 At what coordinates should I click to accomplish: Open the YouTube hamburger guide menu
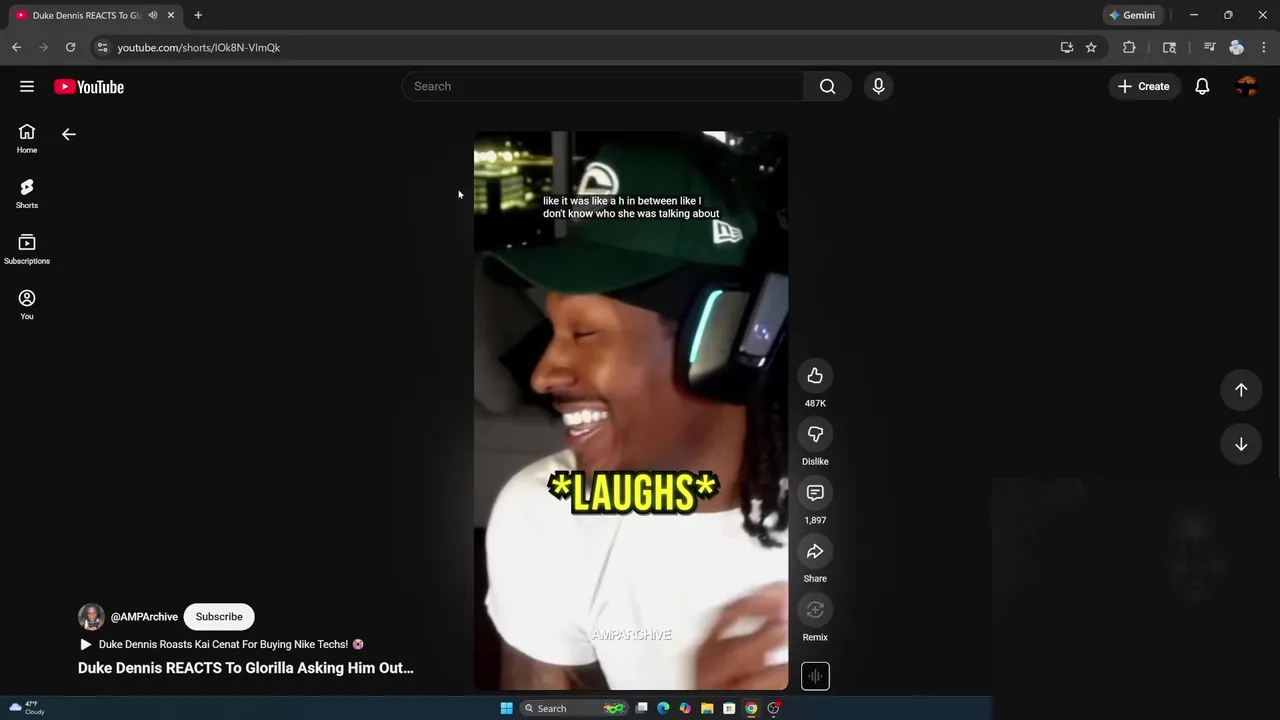(27, 87)
